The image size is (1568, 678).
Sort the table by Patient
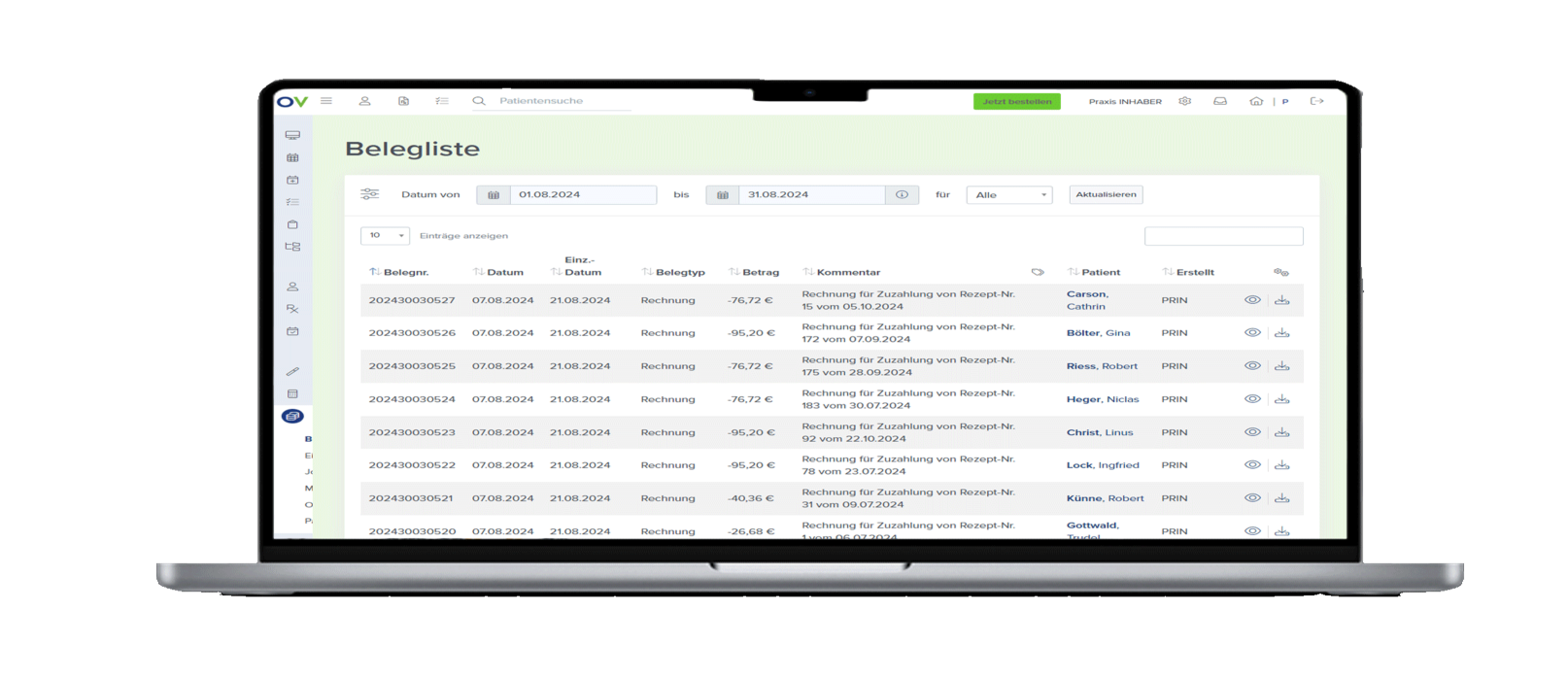click(x=1094, y=272)
